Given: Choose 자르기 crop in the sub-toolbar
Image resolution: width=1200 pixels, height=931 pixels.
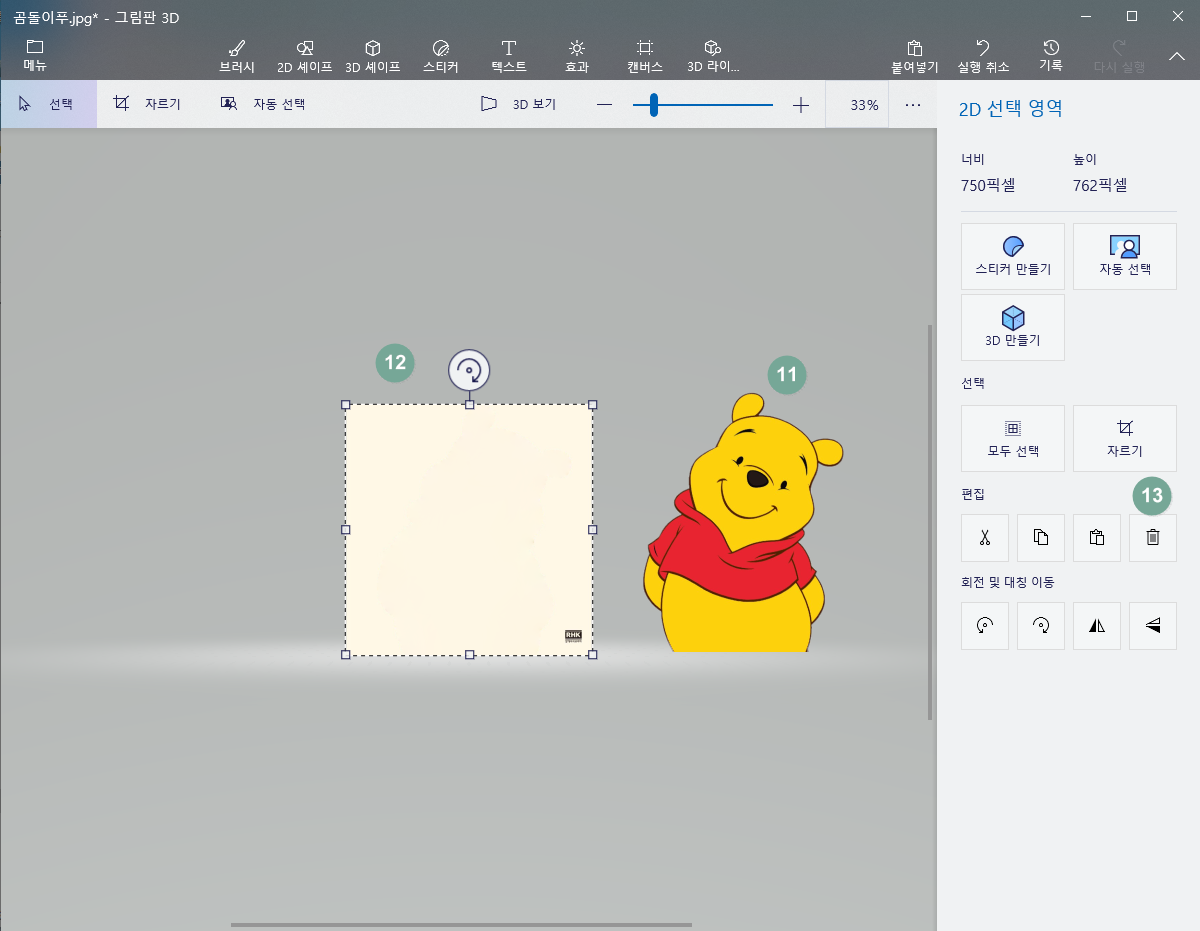Looking at the screenshot, I should [x=147, y=104].
